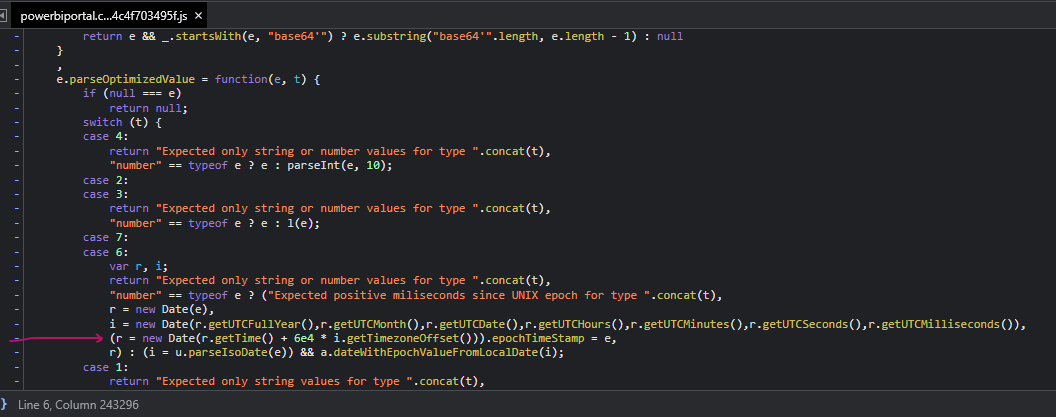The height and width of the screenshot is (417, 1056).
Task: Click the "return null;" statement
Action: coord(148,108)
